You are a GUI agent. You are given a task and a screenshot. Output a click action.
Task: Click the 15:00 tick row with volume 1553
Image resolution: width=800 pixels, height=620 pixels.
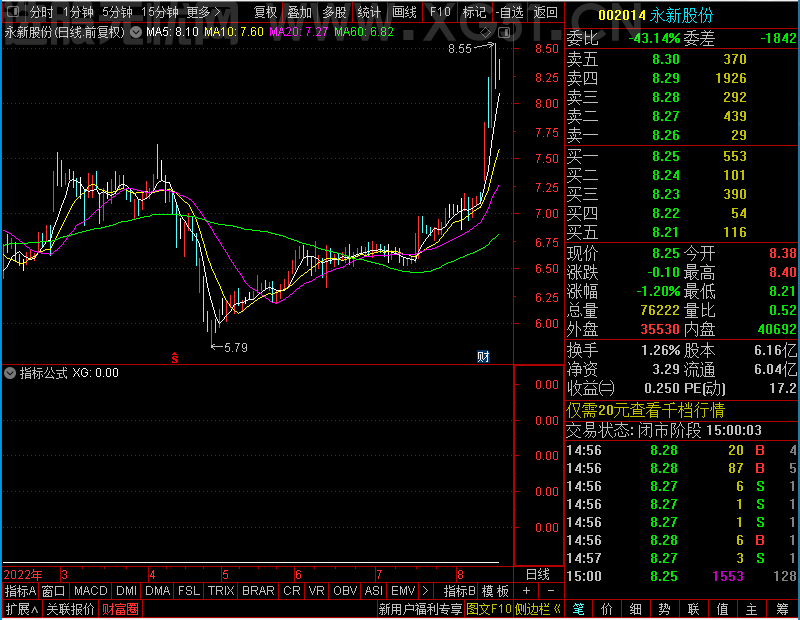681,576
